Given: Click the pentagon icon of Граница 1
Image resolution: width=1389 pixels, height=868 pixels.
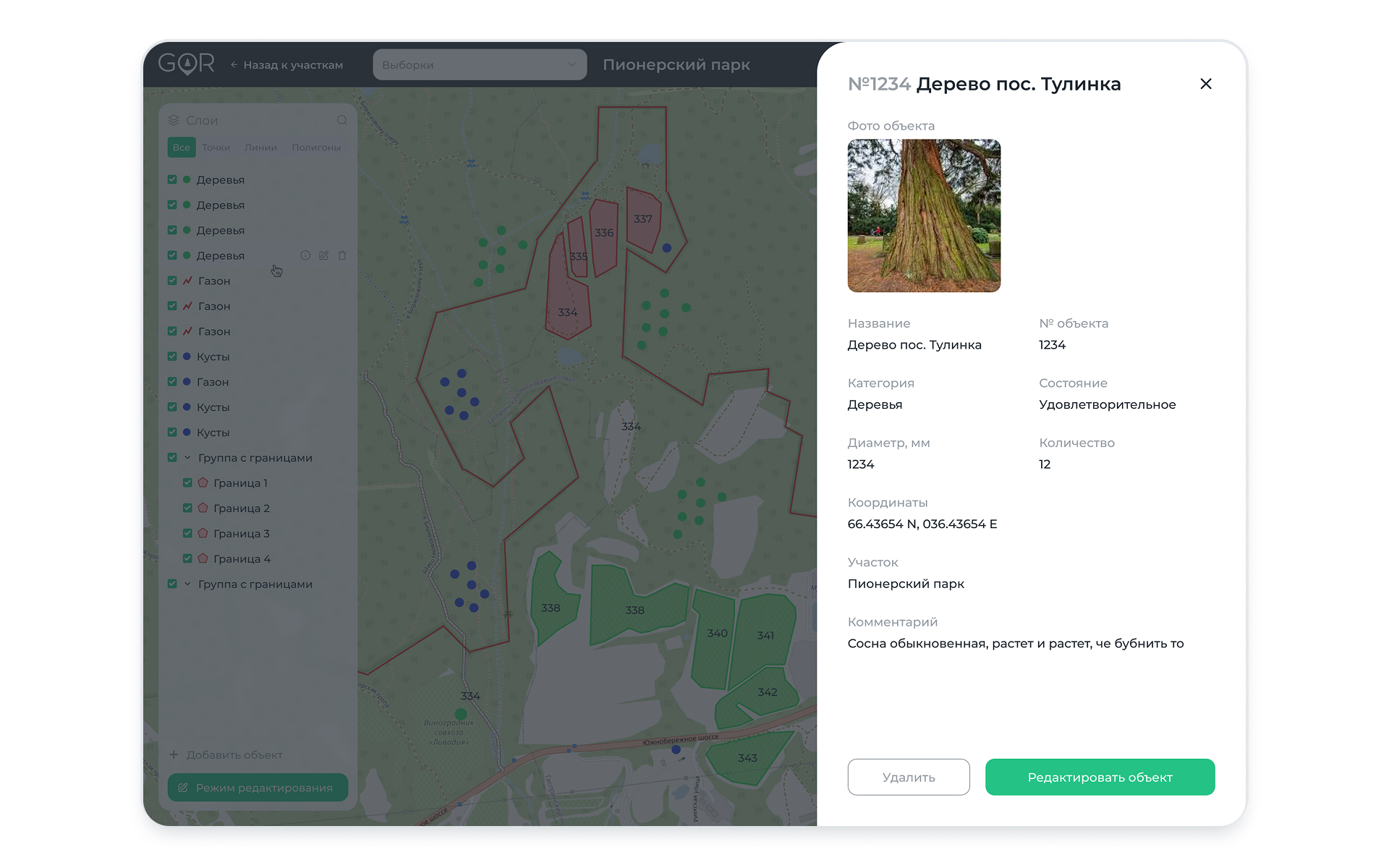Looking at the screenshot, I should click(203, 482).
